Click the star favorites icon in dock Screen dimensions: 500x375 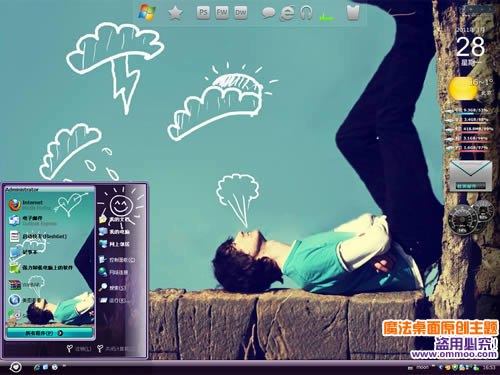coord(175,13)
